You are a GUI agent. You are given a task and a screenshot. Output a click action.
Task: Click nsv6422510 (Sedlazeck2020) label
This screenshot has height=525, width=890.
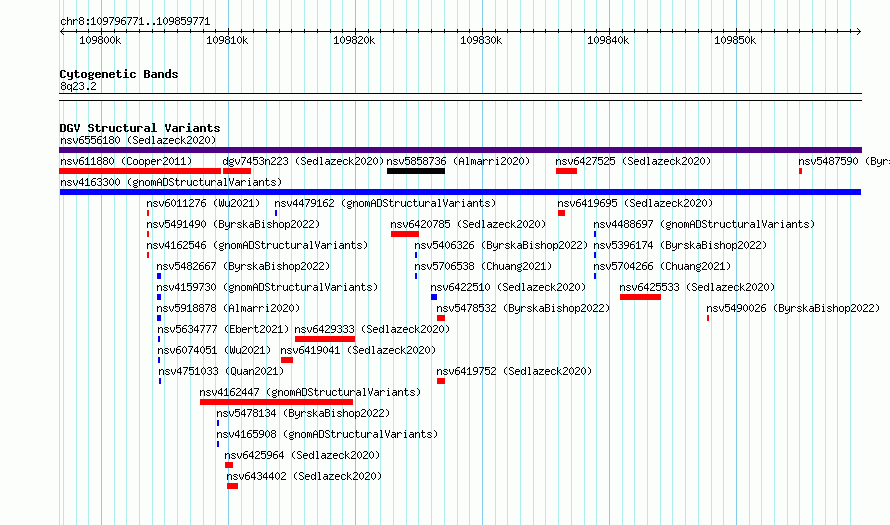point(508,287)
